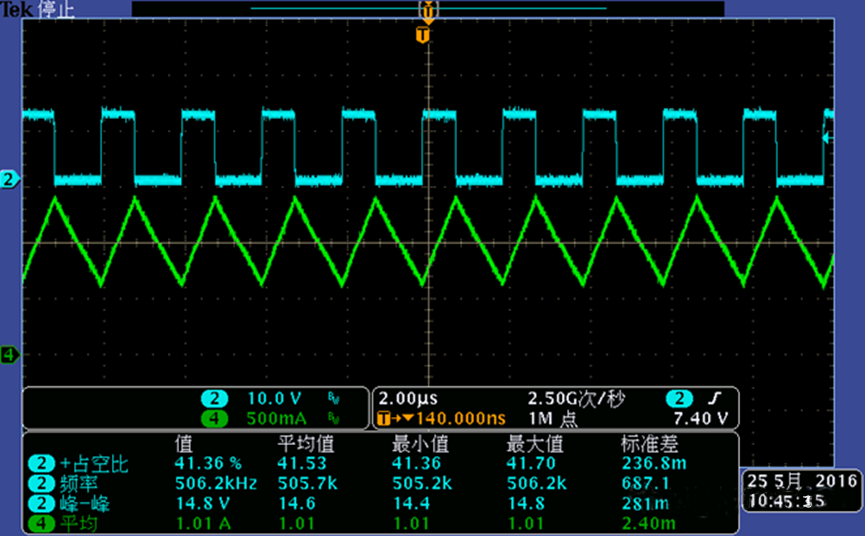Click the channel 2 ground marker on left edge
The width and height of the screenshot is (865, 536).
click(x=10, y=180)
